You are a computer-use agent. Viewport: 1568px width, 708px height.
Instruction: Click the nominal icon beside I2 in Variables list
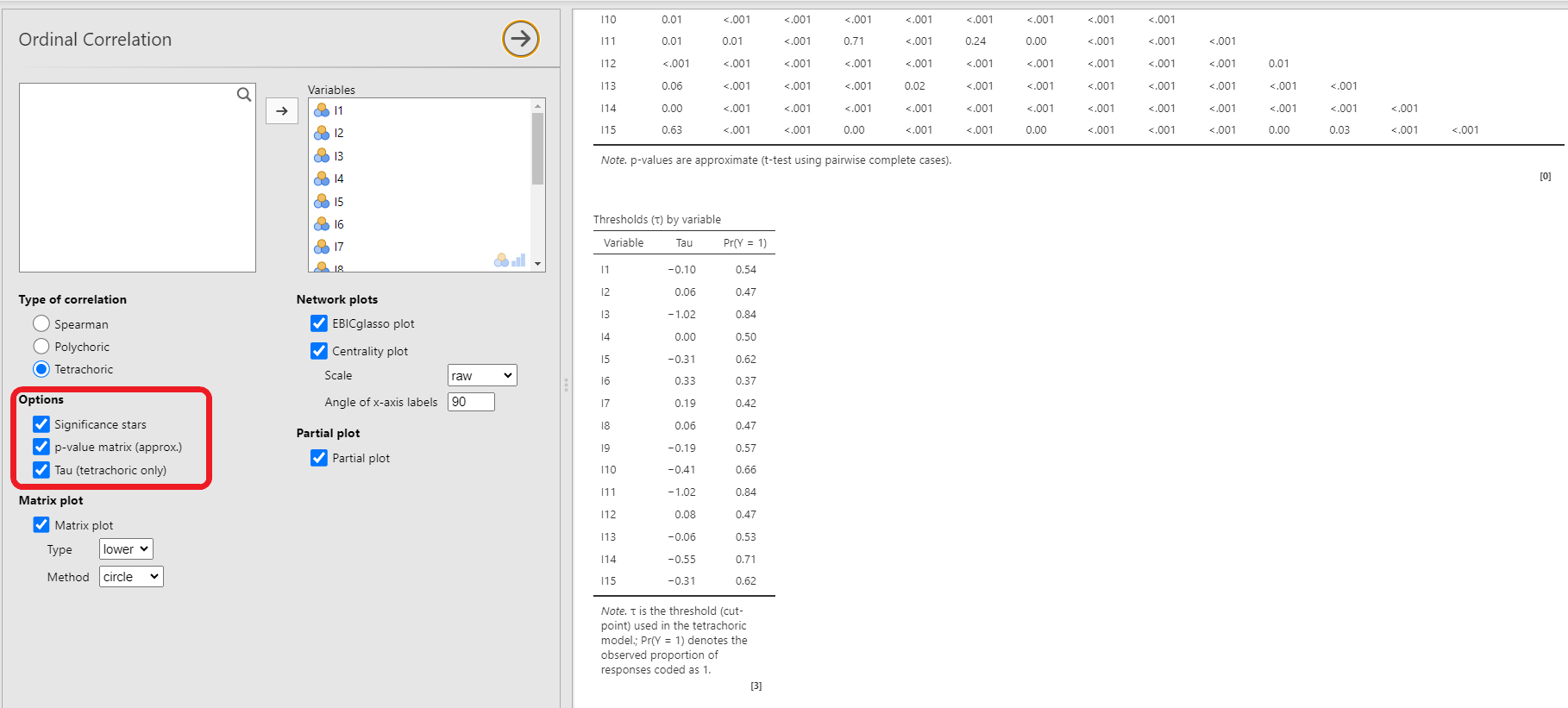click(x=322, y=133)
